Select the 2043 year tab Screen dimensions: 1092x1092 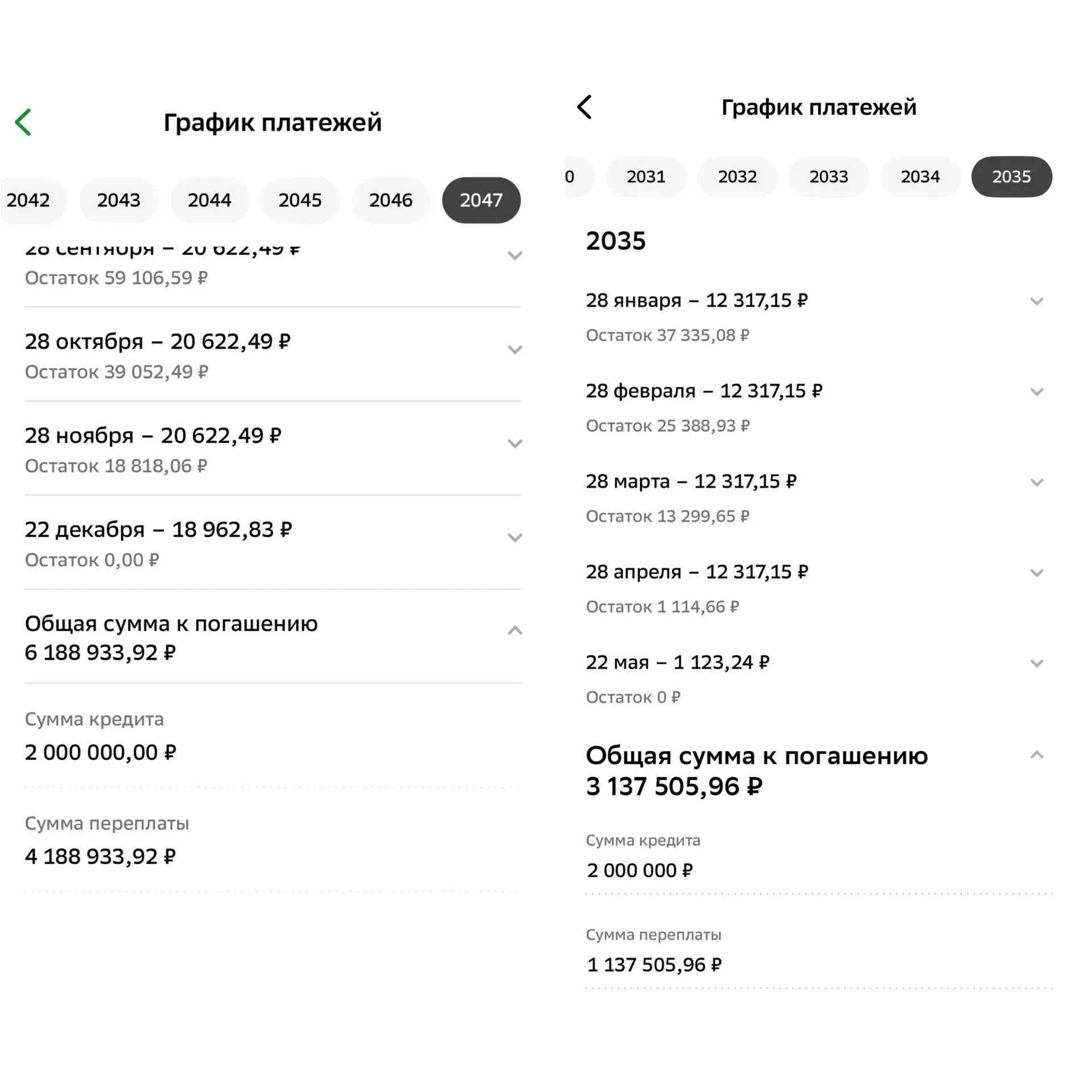point(118,200)
